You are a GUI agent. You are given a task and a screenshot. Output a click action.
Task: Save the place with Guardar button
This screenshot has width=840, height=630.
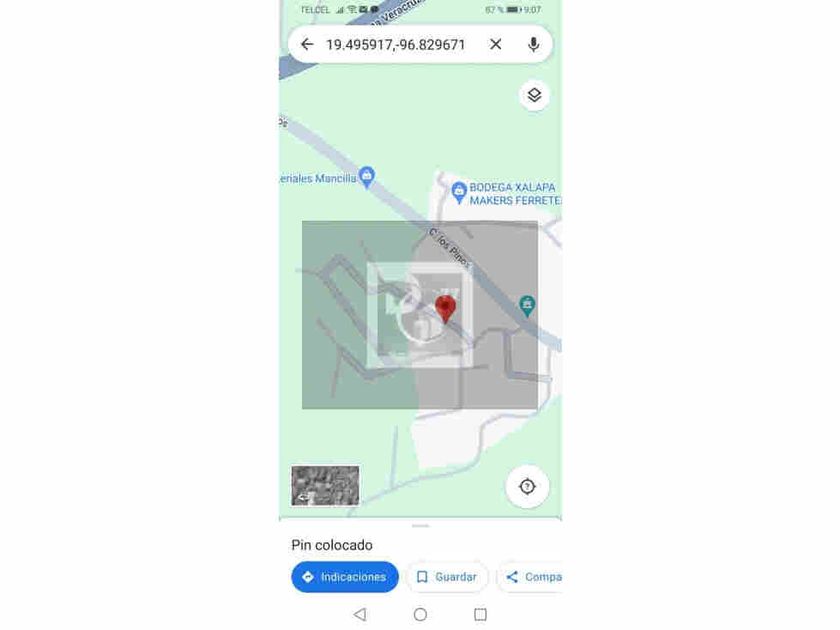point(447,577)
